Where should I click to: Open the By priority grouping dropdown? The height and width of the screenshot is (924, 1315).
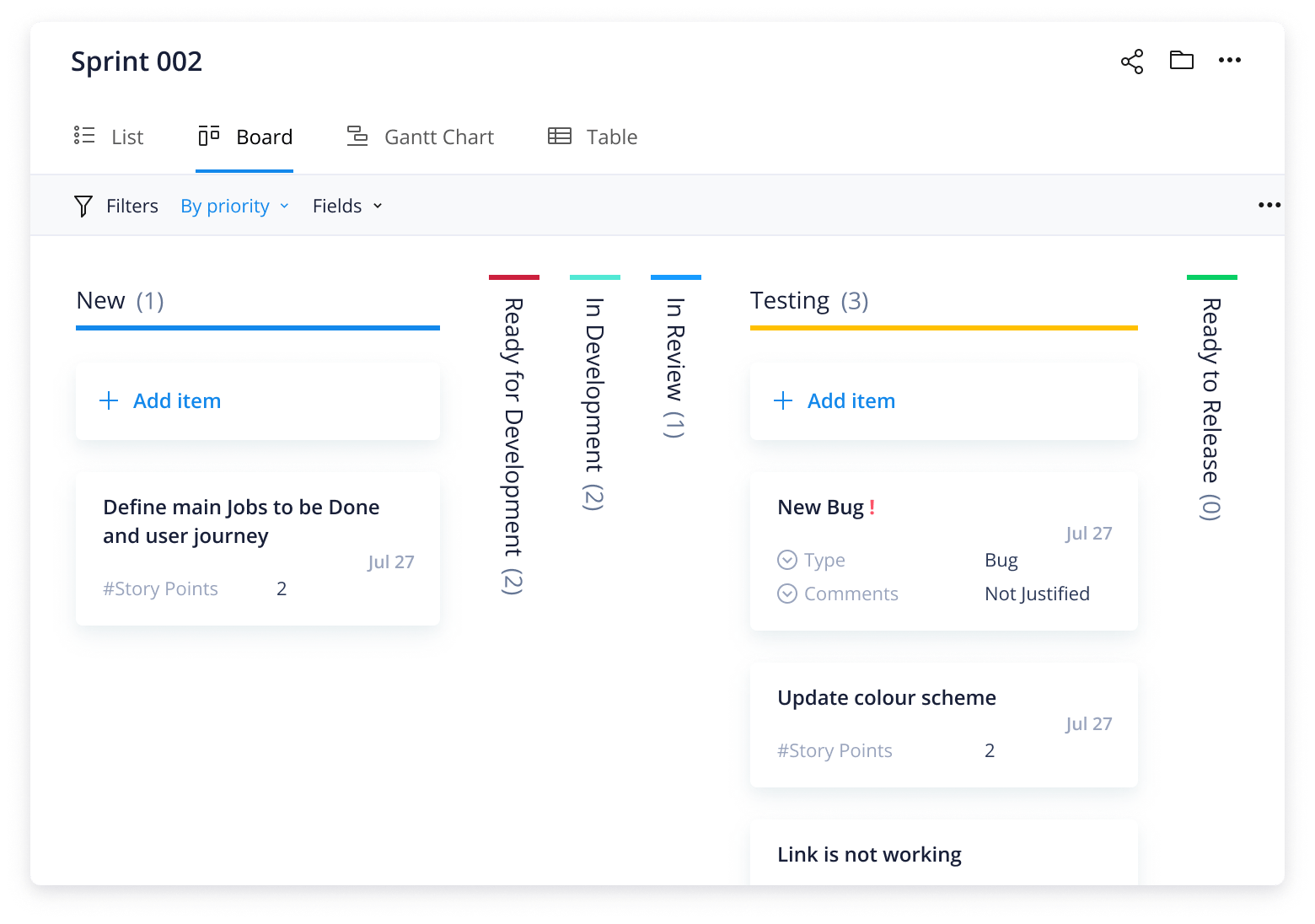(234, 206)
